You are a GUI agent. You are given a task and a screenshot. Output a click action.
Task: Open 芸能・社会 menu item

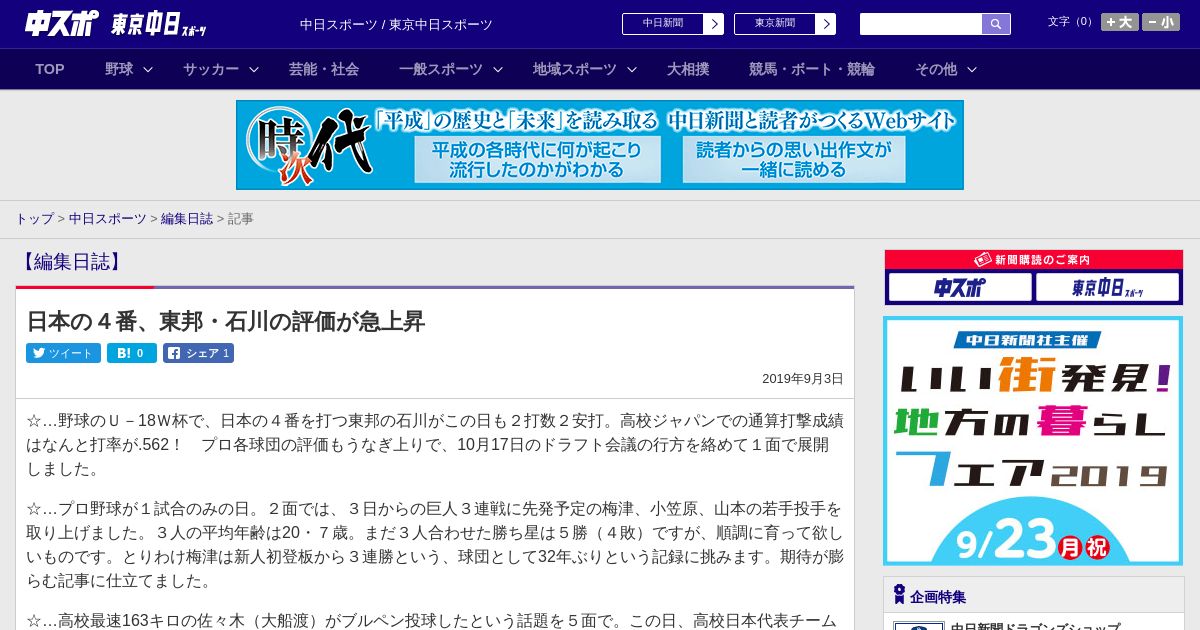point(324,69)
